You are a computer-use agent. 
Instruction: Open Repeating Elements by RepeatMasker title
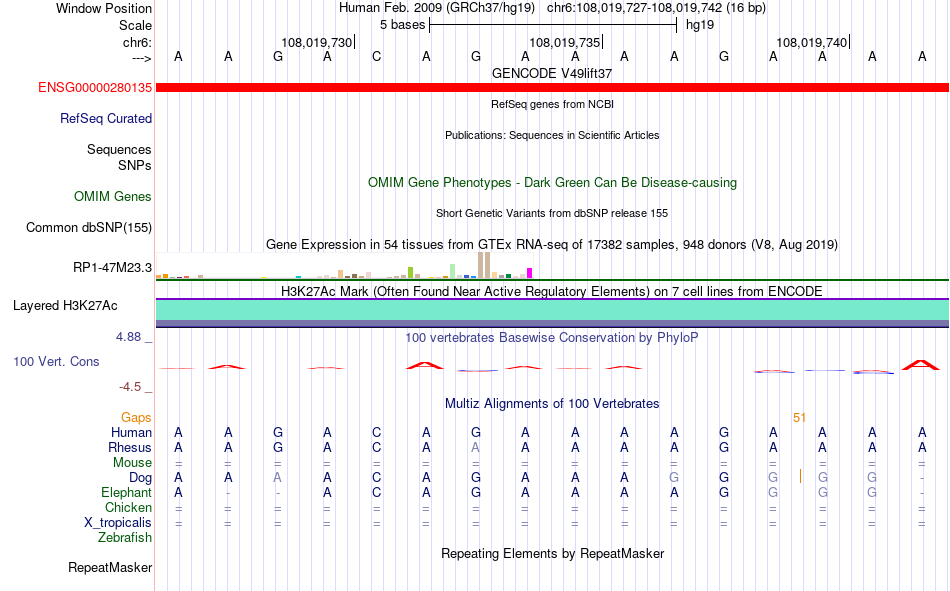(x=552, y=553)
